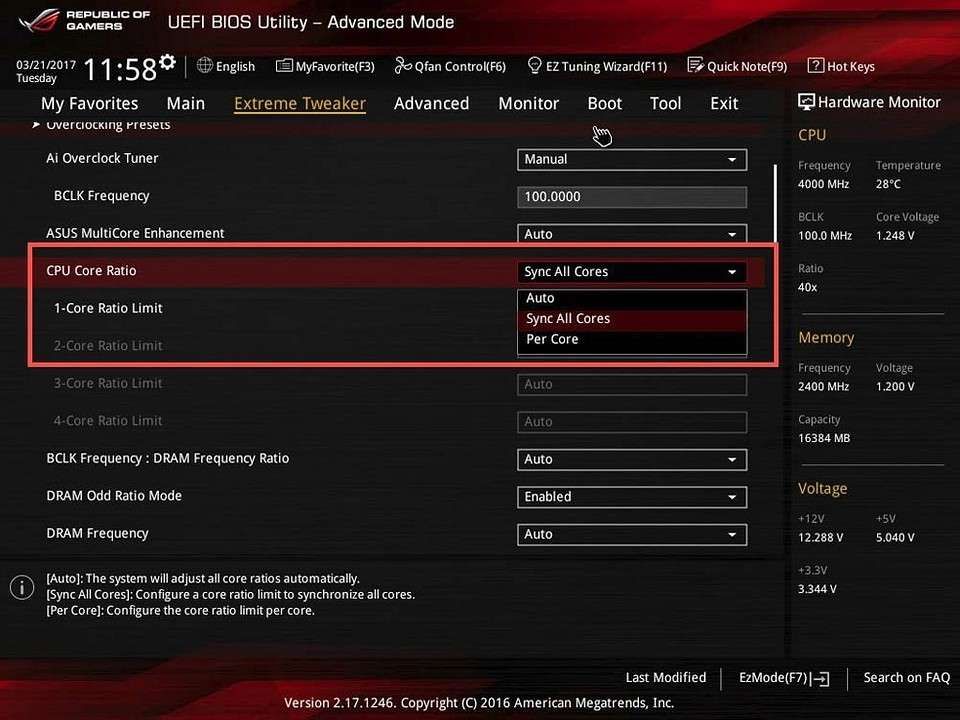
Task: Expand the ASUS MultiCore Enhancement dropdown
Action: (x=631, y=234)
